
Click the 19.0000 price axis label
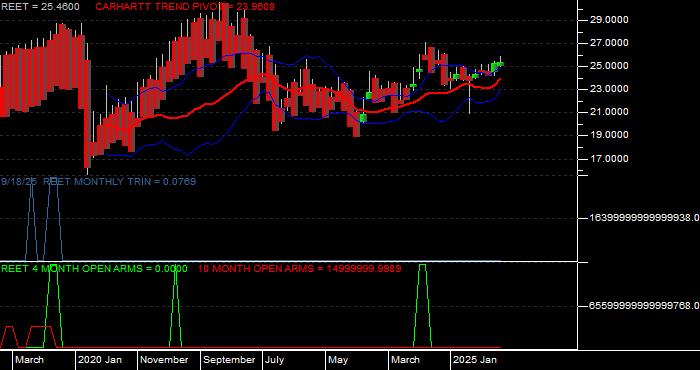tap(609, 135)
